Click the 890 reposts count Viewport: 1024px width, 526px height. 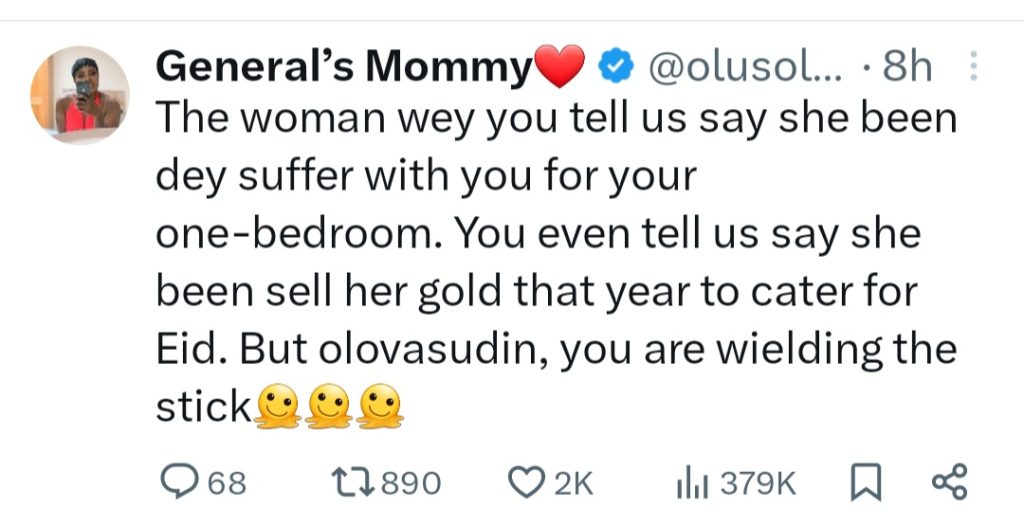click(x=410, y=484)
